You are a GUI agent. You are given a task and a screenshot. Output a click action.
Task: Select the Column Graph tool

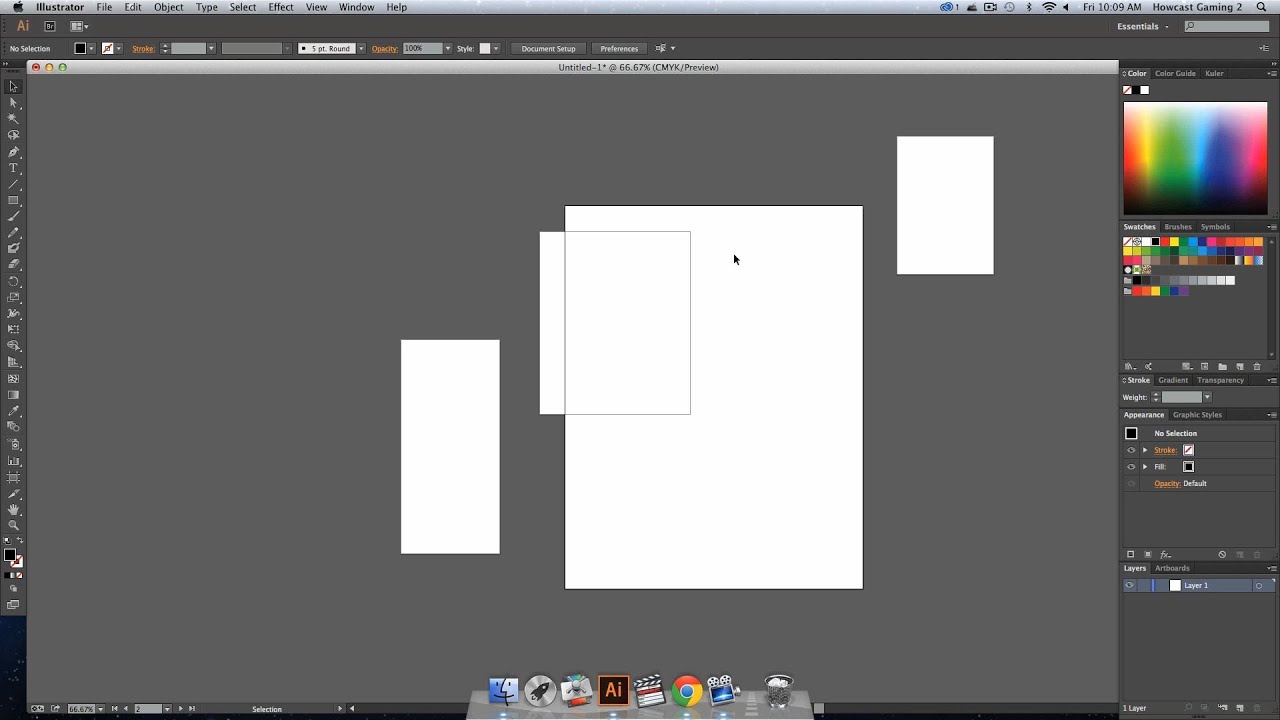tap(14, 461)
